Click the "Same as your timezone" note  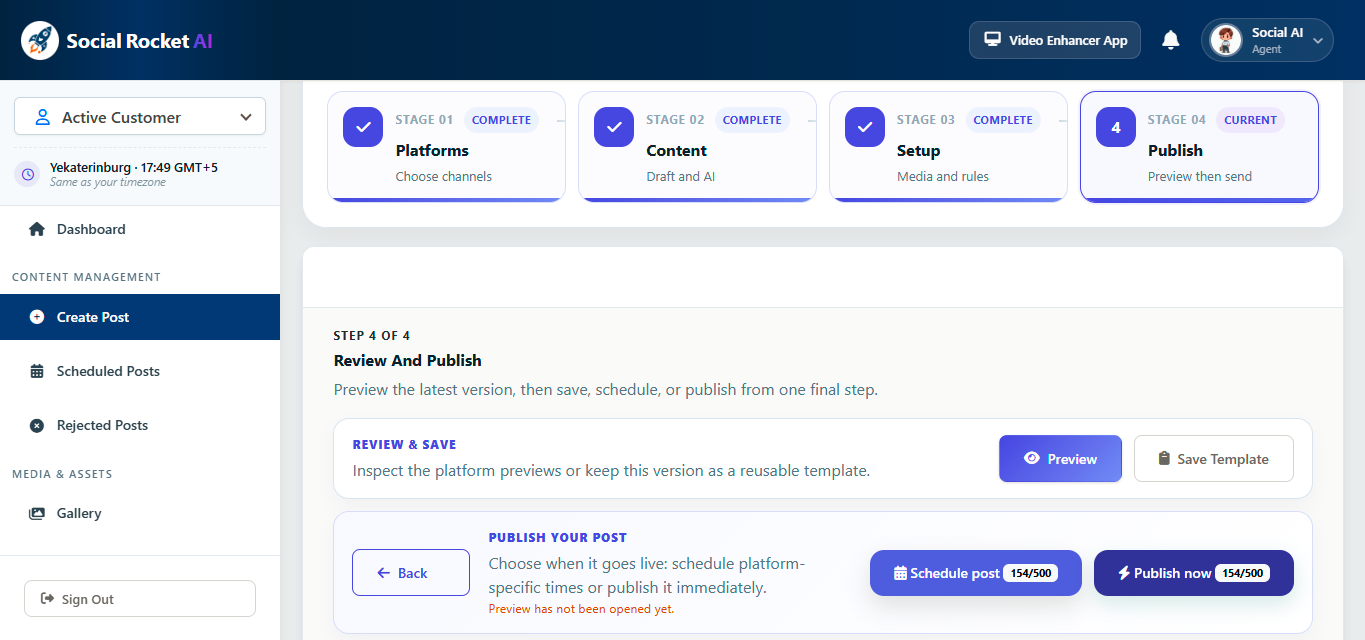coord(108,182)
